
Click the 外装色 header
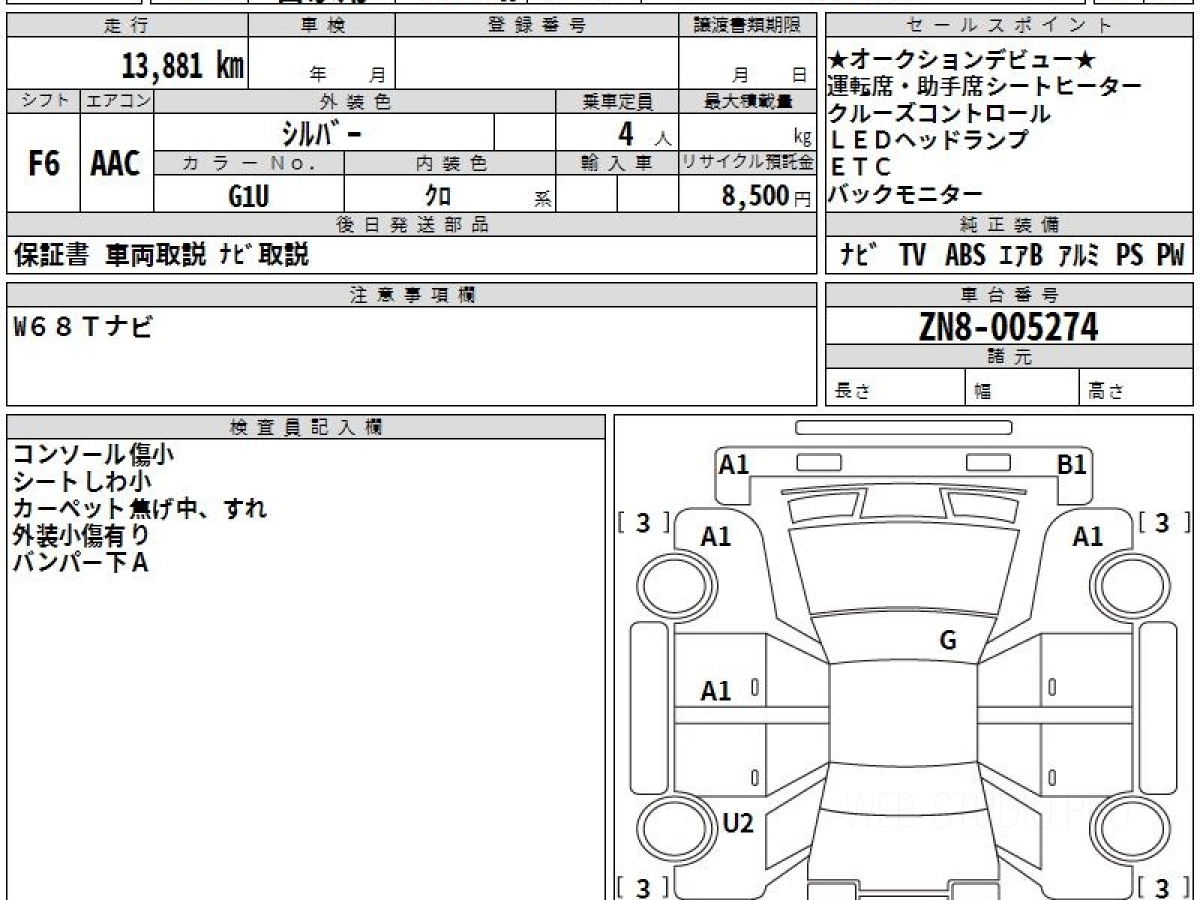click(x=355, y=102)
